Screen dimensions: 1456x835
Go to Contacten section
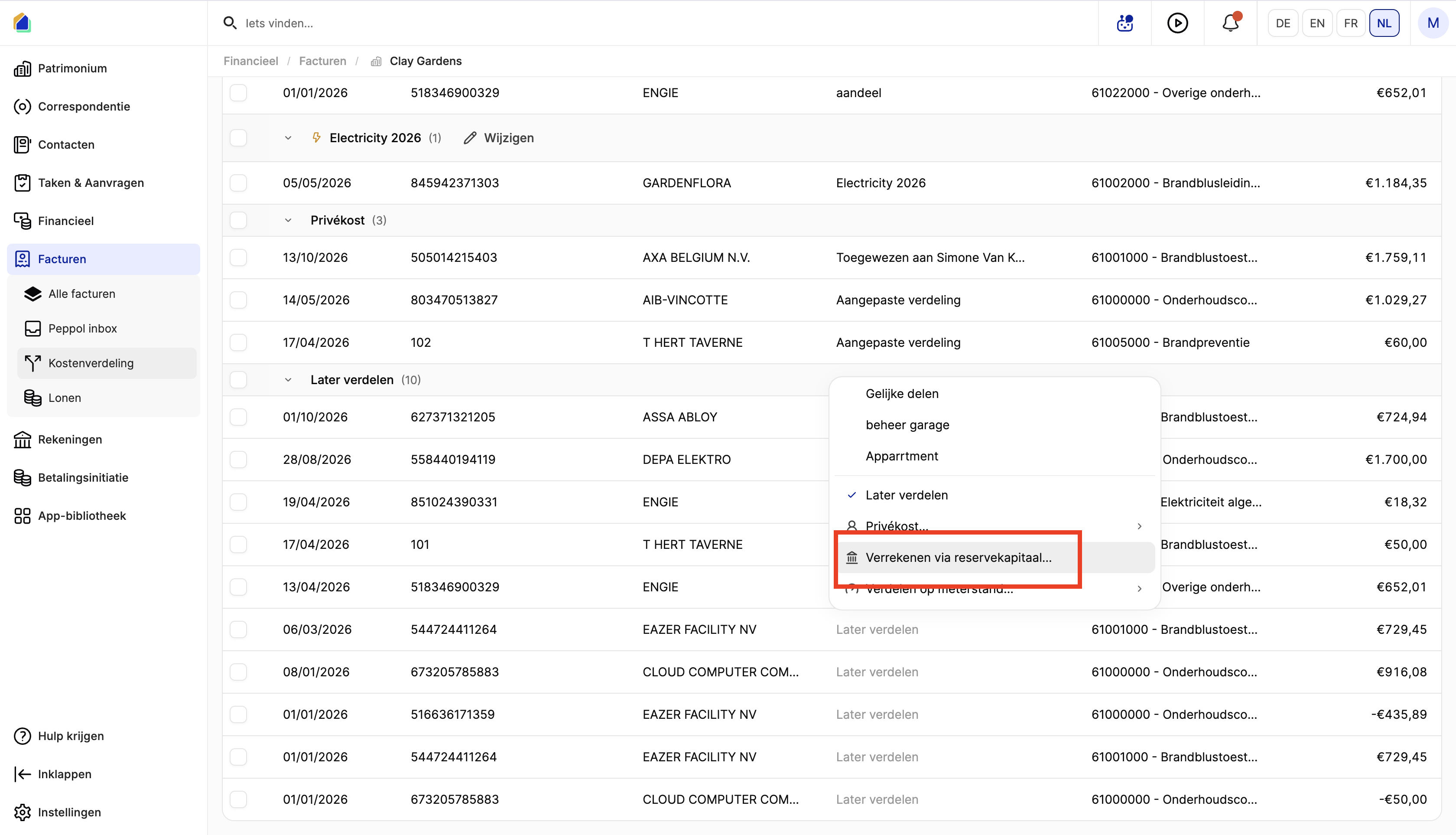pos(103,144)
